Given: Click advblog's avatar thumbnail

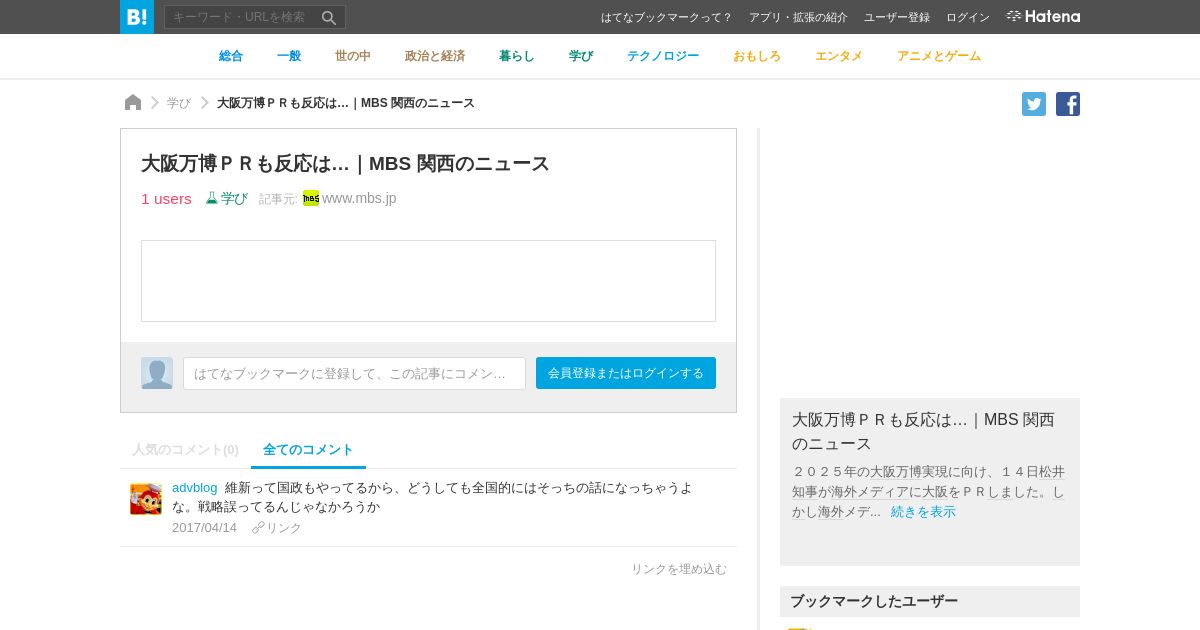Looking at the screenshot, I should click(x=146, y=498).
